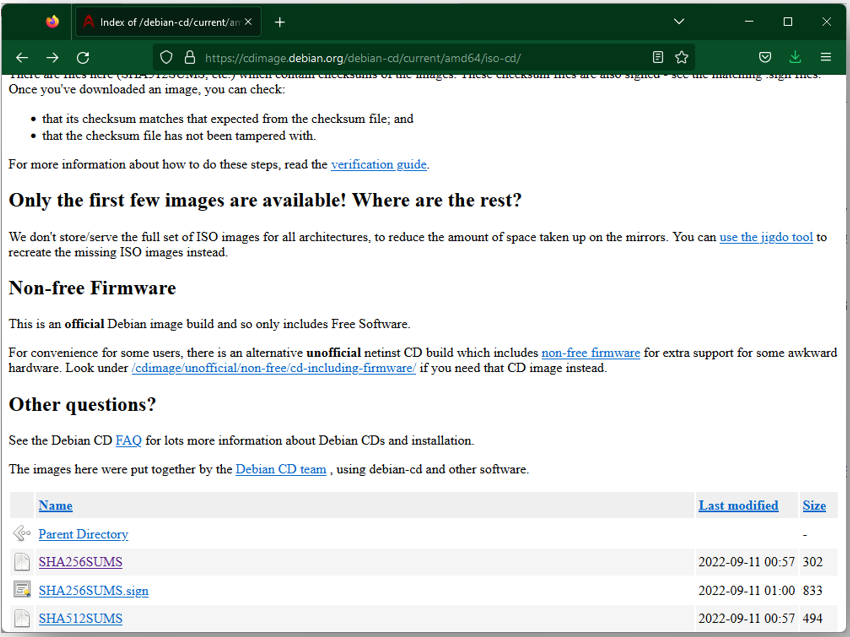Click the size value 833
The height and width of the screenshot is (637, 850).
(813, 591)
